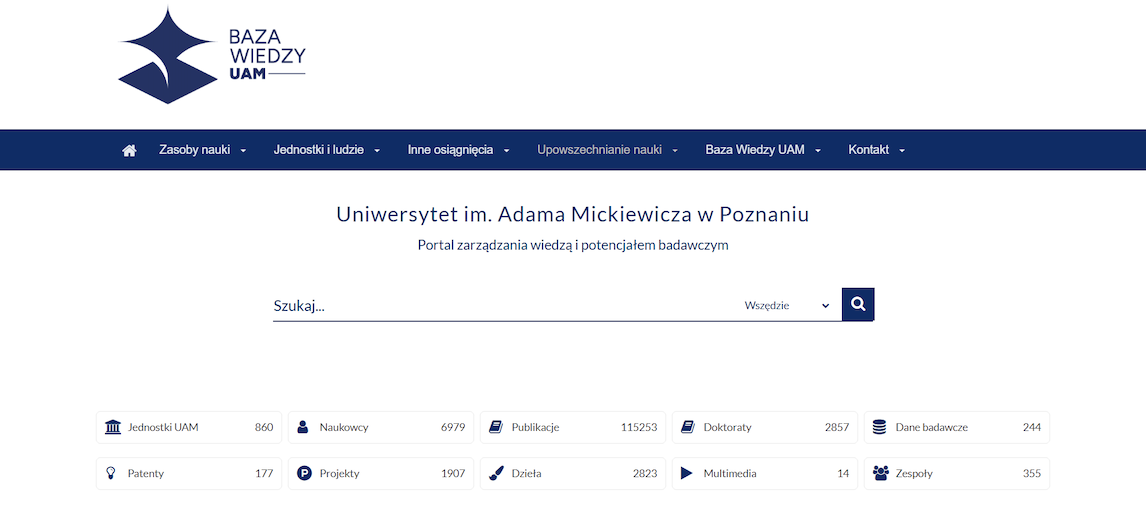Open the Dane badawcze label link
1146x522 pixels.
pyautogui.click(x=931, y=428)
